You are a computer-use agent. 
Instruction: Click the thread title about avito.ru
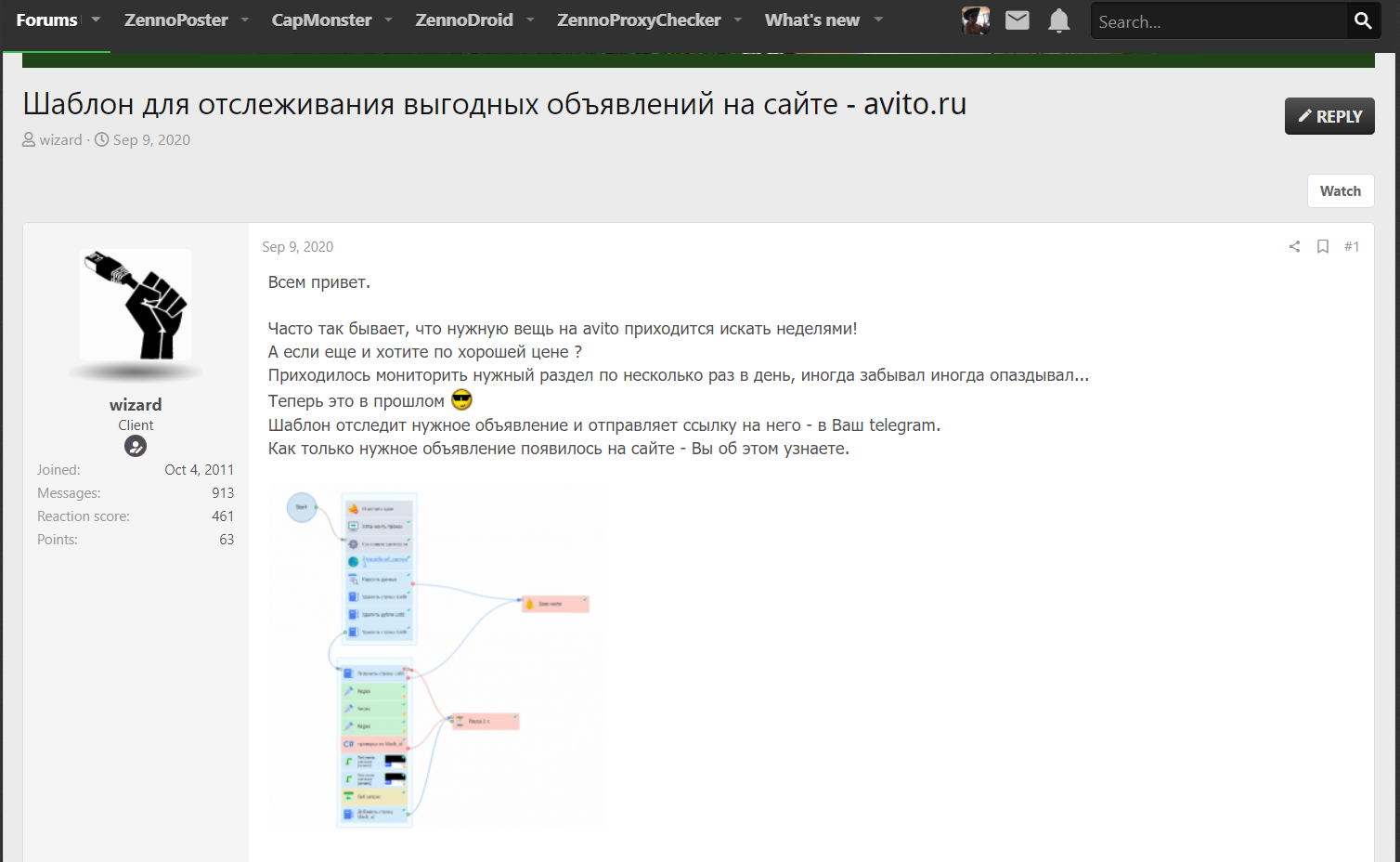point(495,104)
